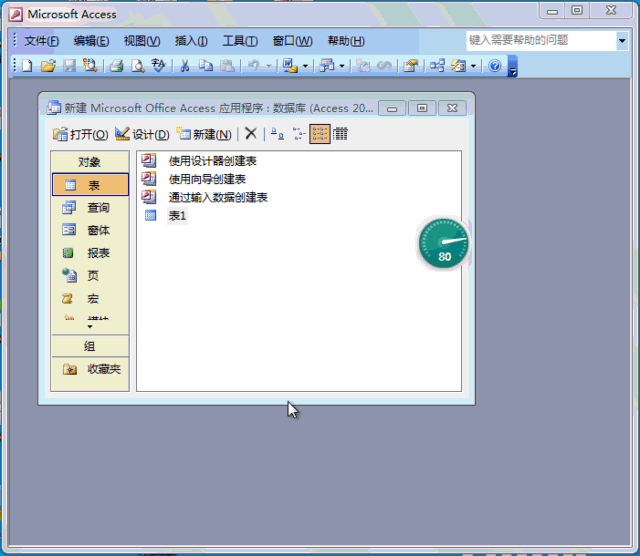
Task: Open the 收藏夹 favorites group
Action: 90,369
